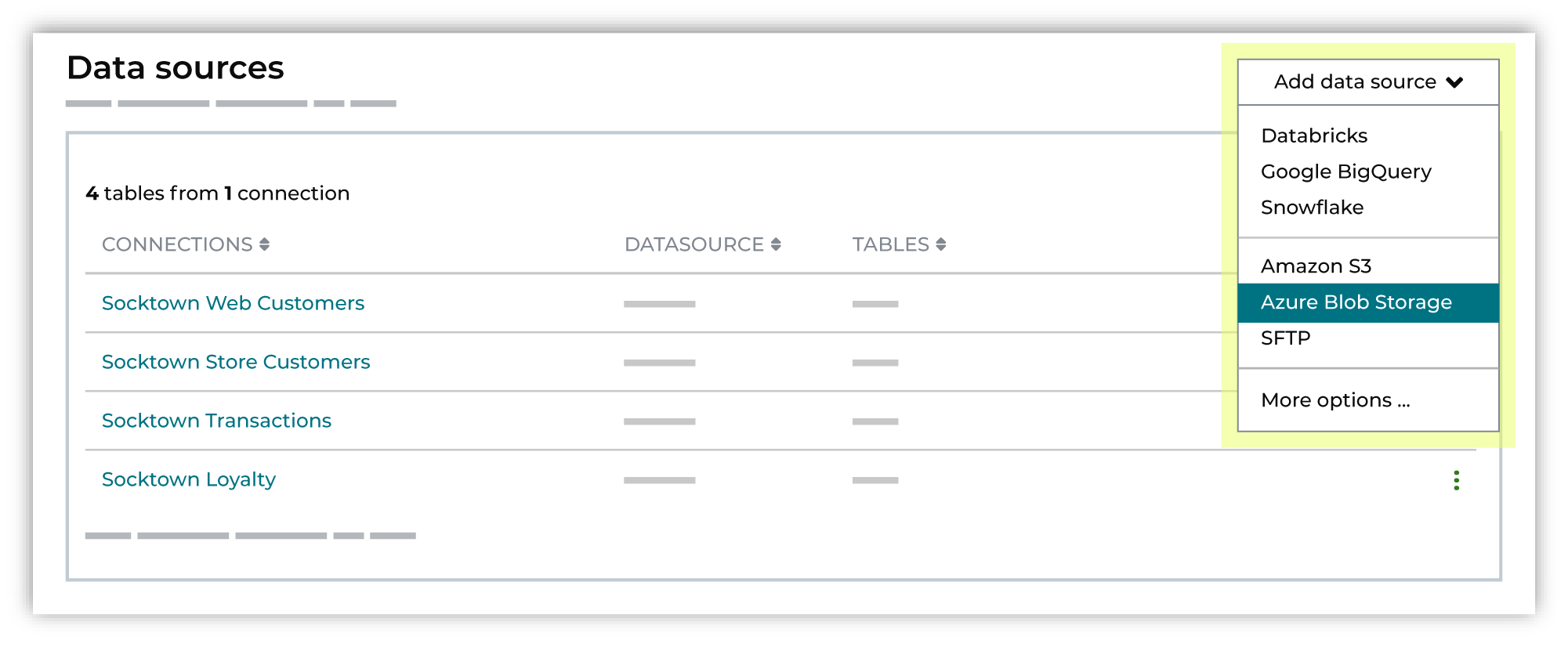Open the Socktown Loyalty connection

189,479
